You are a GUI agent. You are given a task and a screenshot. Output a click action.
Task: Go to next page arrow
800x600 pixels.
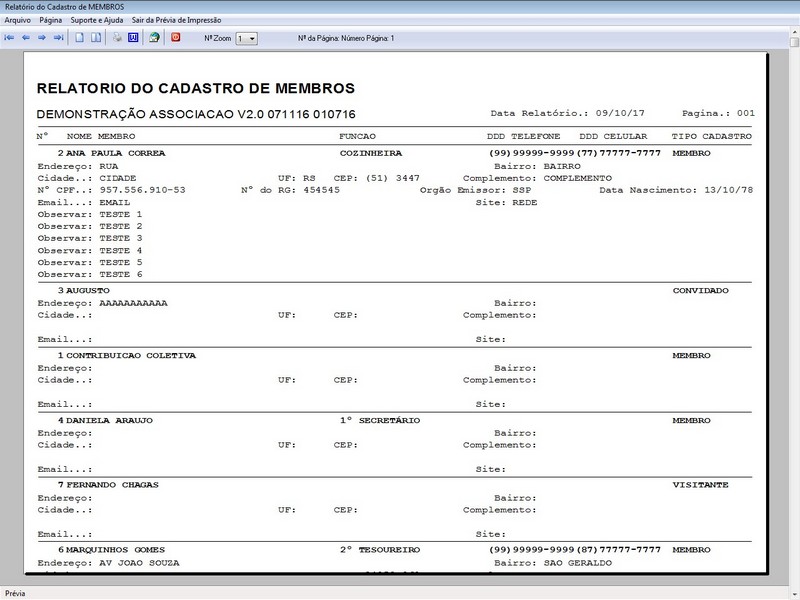pos(42,38)
